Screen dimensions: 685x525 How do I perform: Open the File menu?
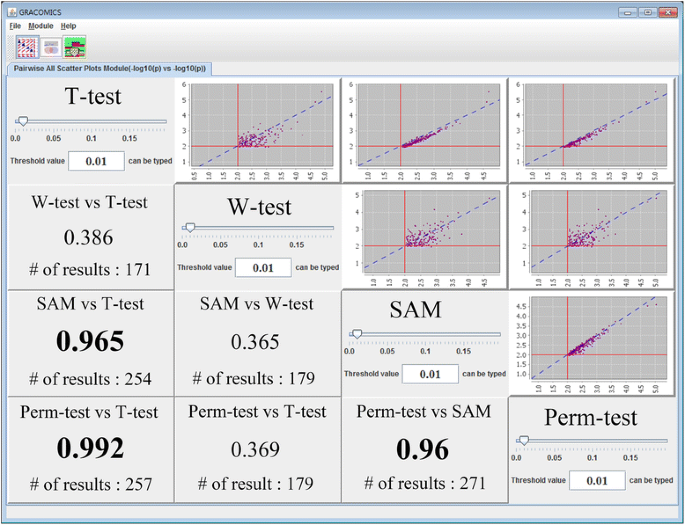coord(15,26)
